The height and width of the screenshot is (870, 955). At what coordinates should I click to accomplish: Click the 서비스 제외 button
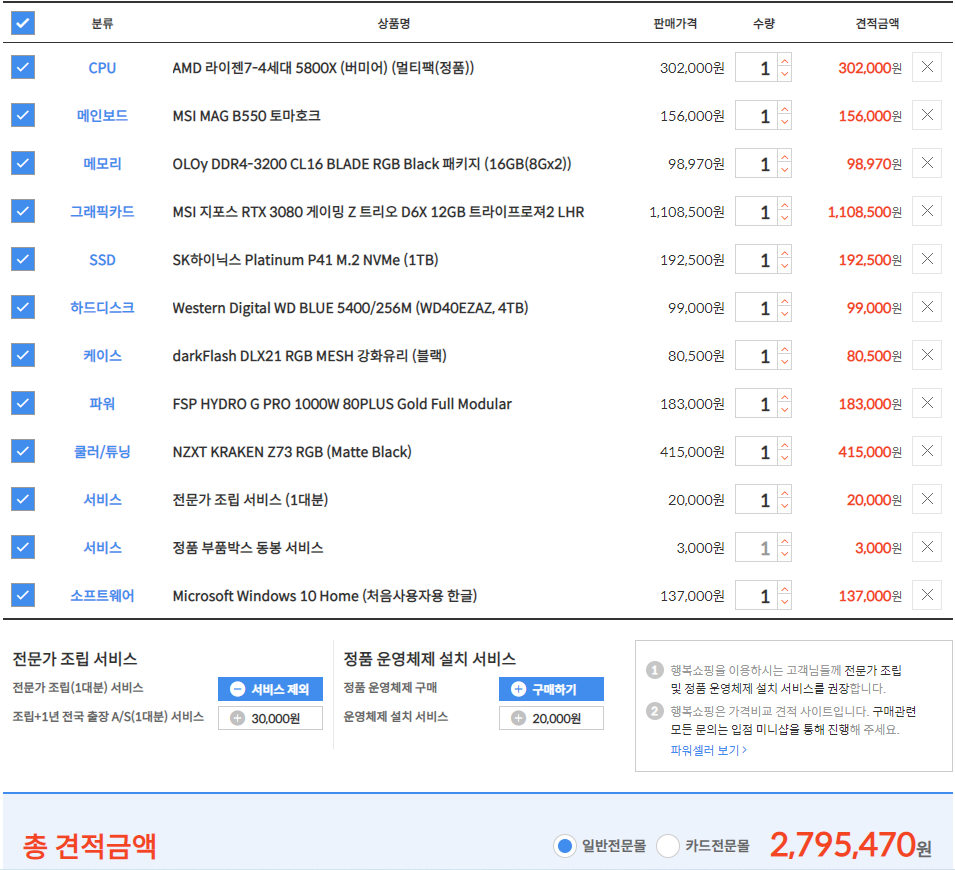click(x=270, y=689)
